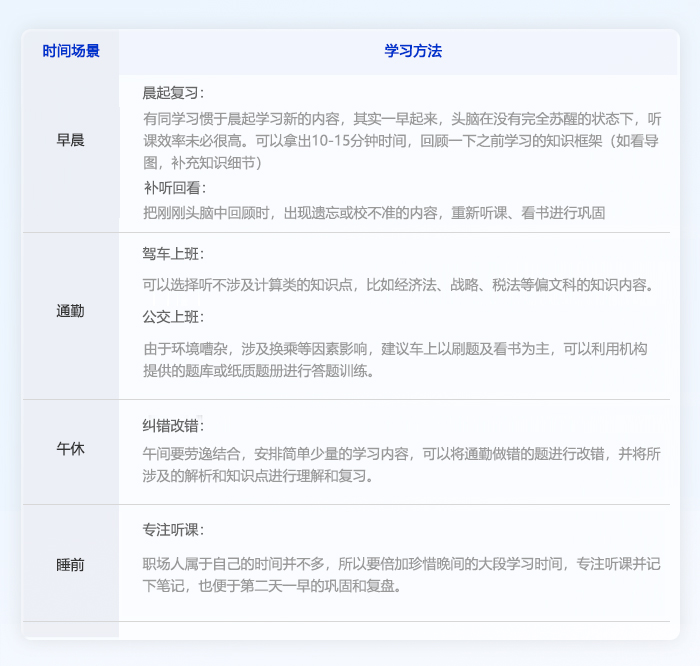
Task: Click the sentence about 经济法、战略、税法 topics
Action: click(x=397, y=285)
